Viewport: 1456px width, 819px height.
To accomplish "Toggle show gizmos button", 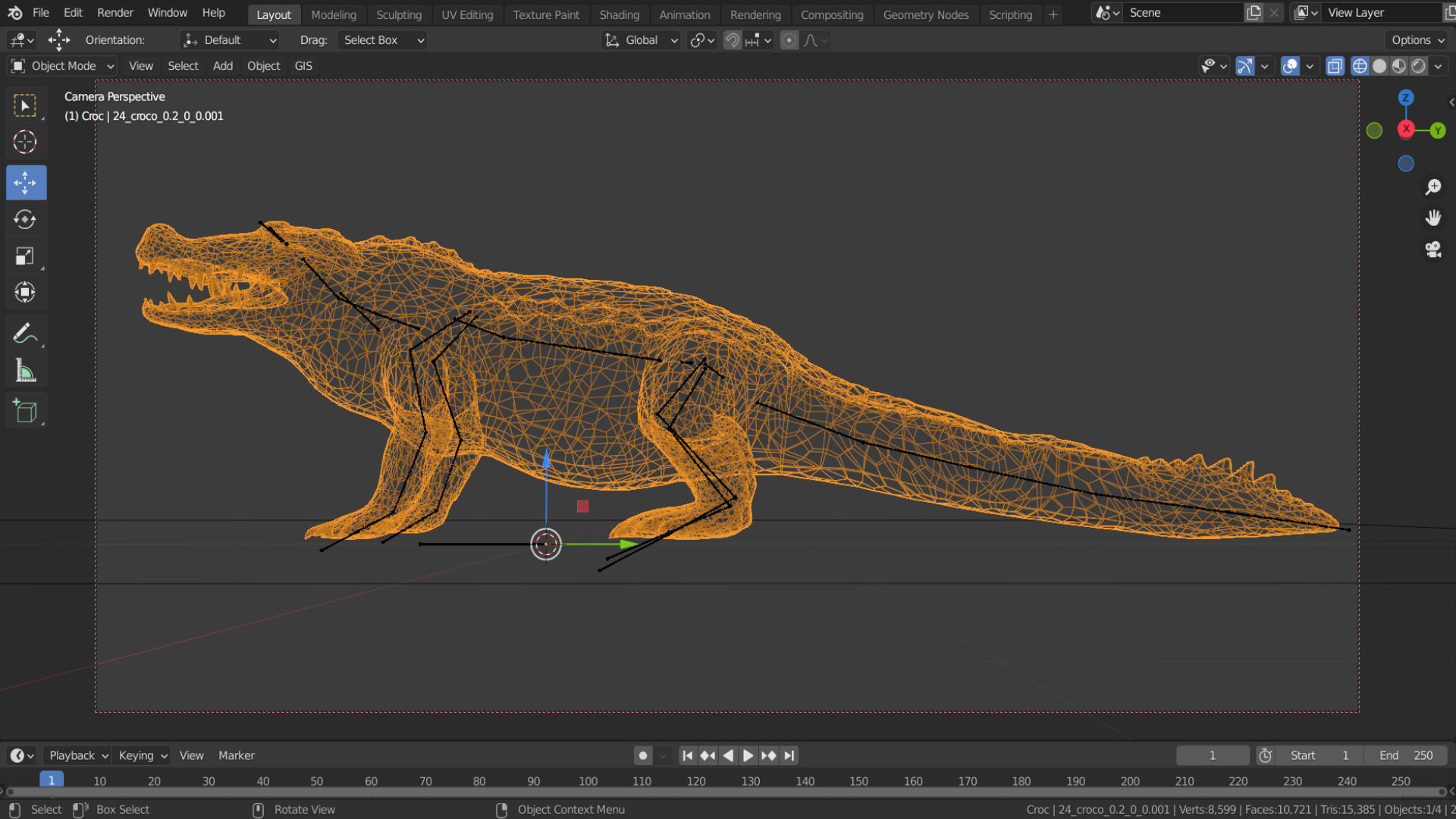I will click(x=1245, y=66).
